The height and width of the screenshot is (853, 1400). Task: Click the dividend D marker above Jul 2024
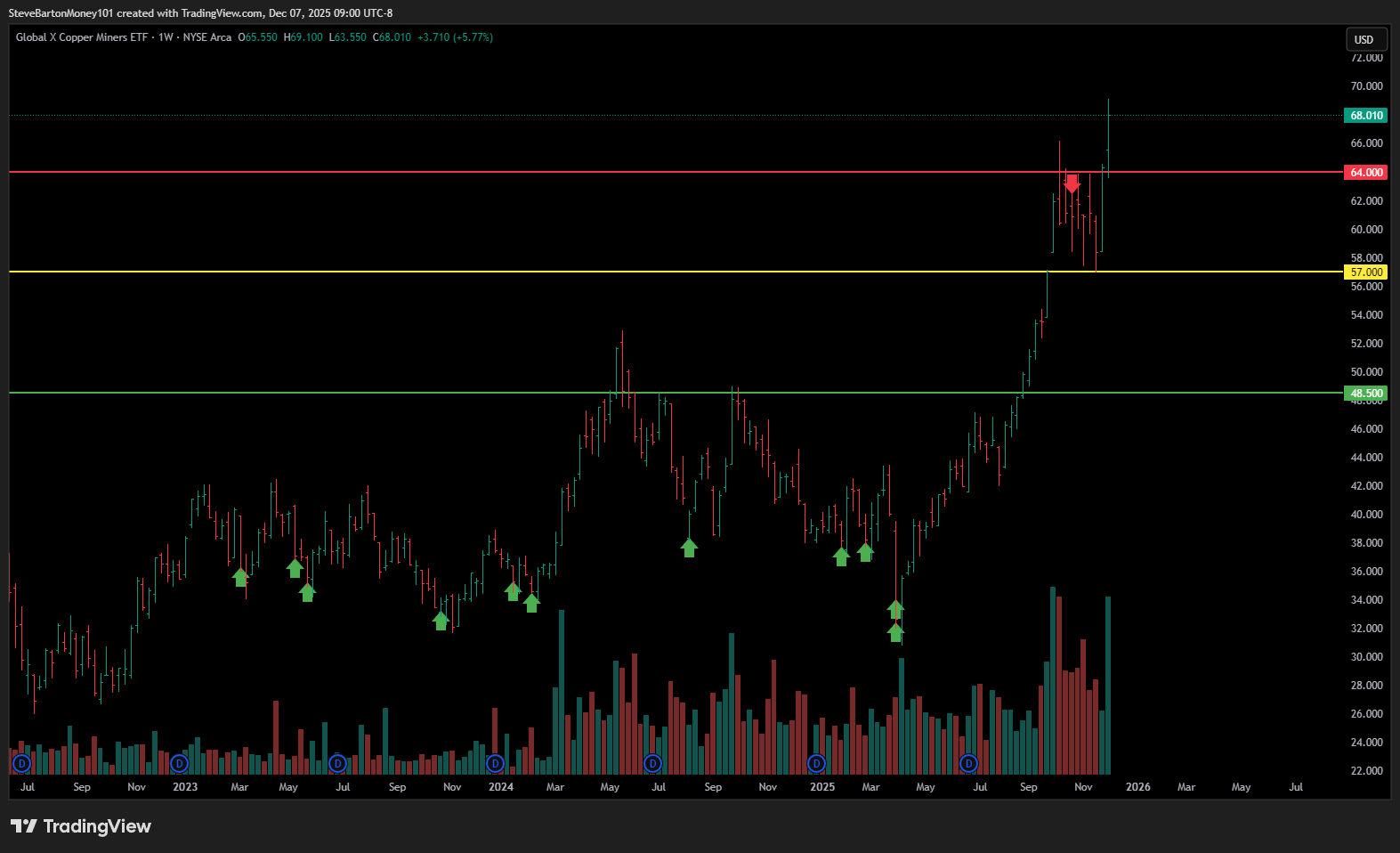652,764
